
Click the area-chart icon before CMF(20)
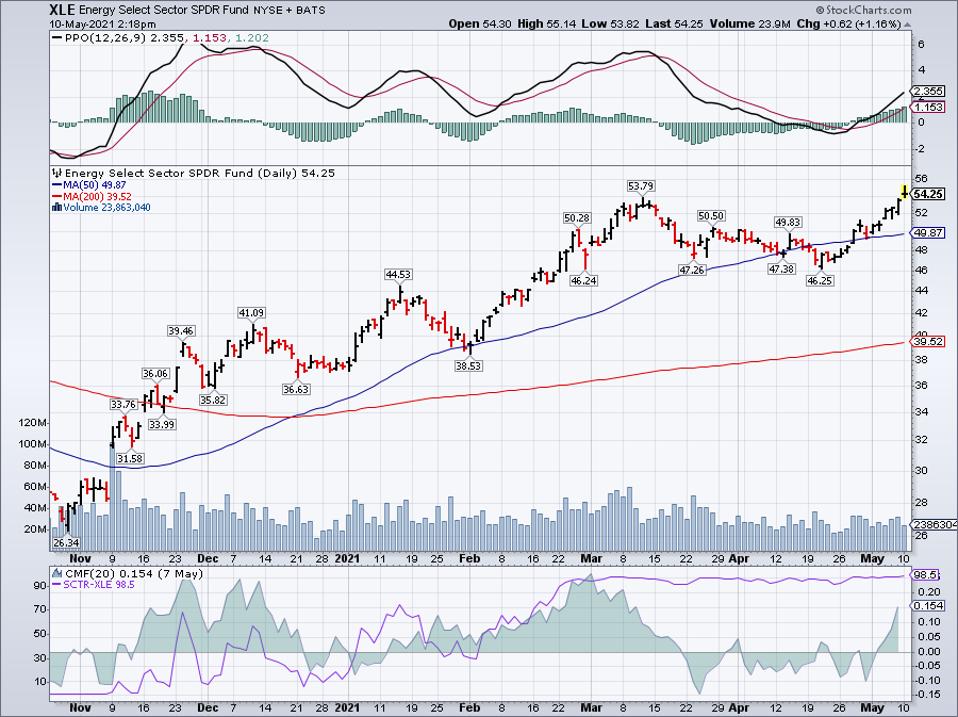click(57, 573)
